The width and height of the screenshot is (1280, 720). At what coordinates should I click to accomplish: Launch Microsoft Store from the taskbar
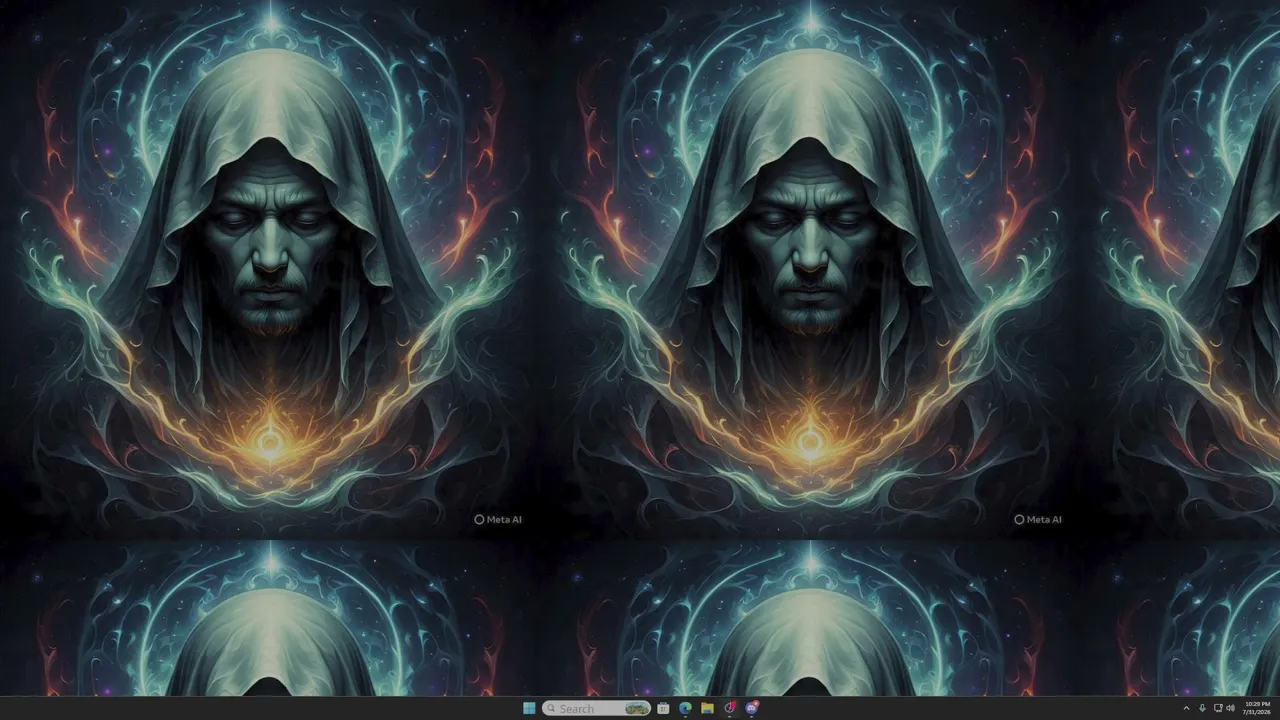pyautogui.click(x=663, y=708)
